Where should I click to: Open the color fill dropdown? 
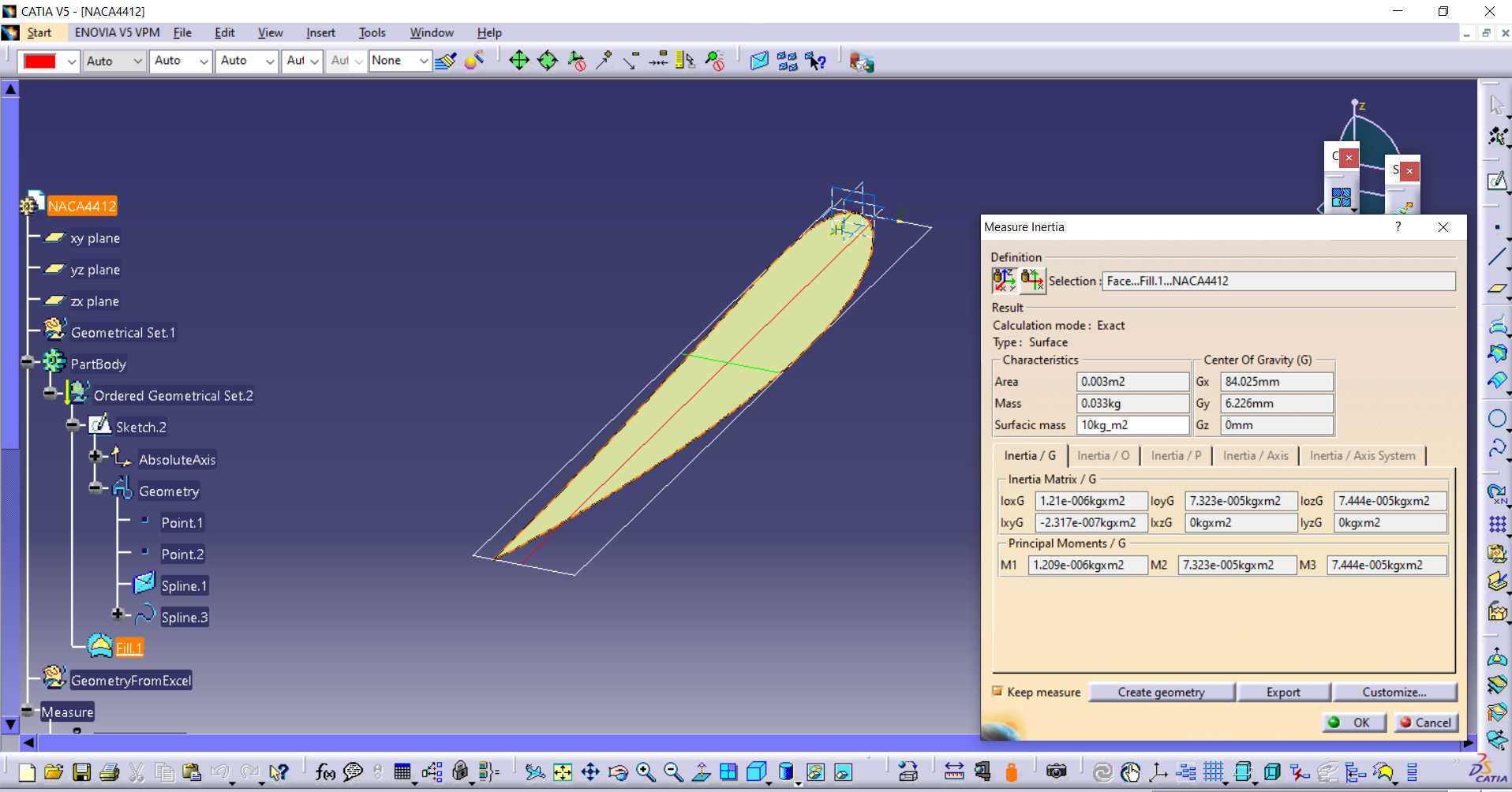pos(71,61)
